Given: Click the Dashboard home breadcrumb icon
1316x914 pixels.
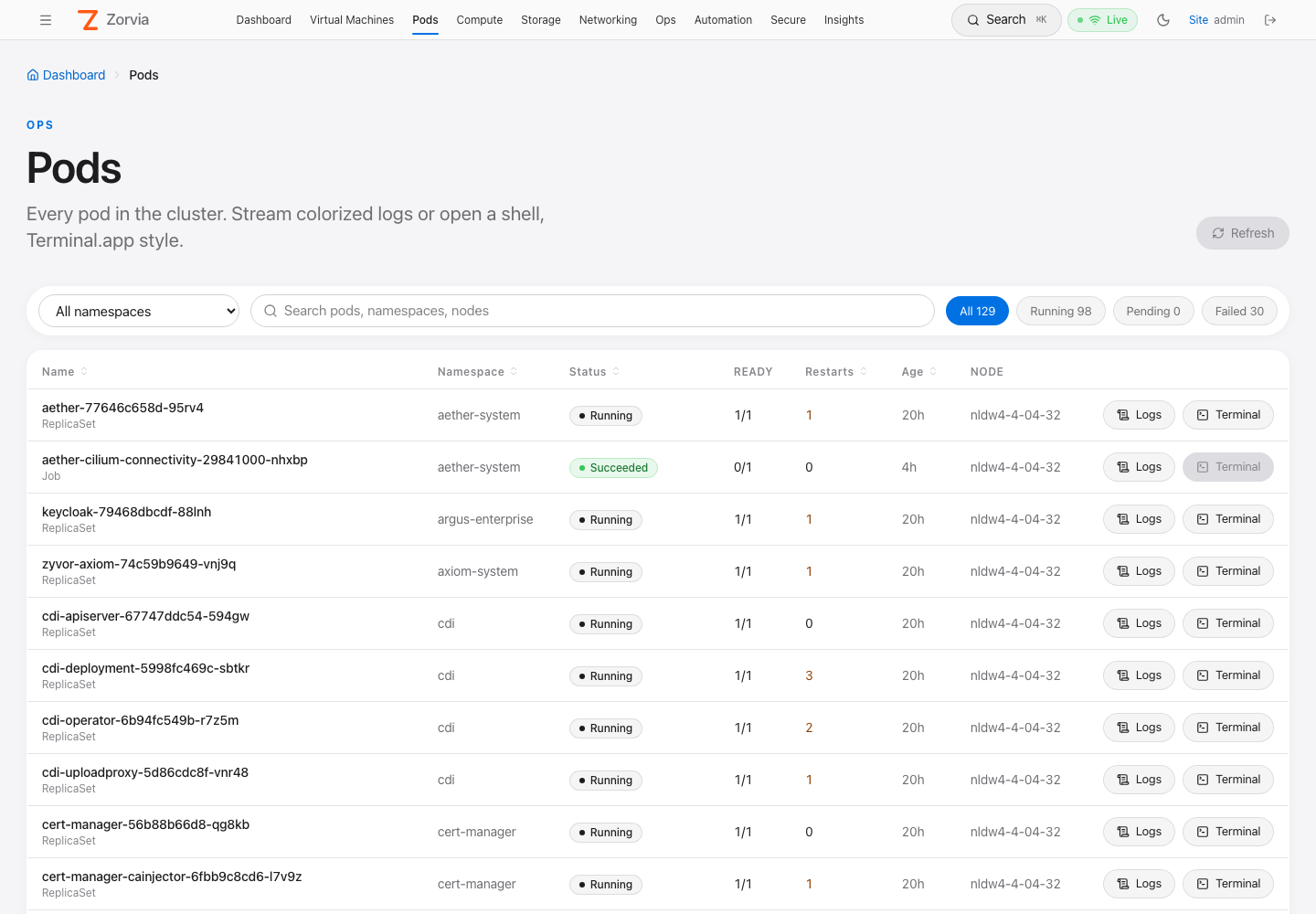Looking at the screenshot, I should coord(33,75).
